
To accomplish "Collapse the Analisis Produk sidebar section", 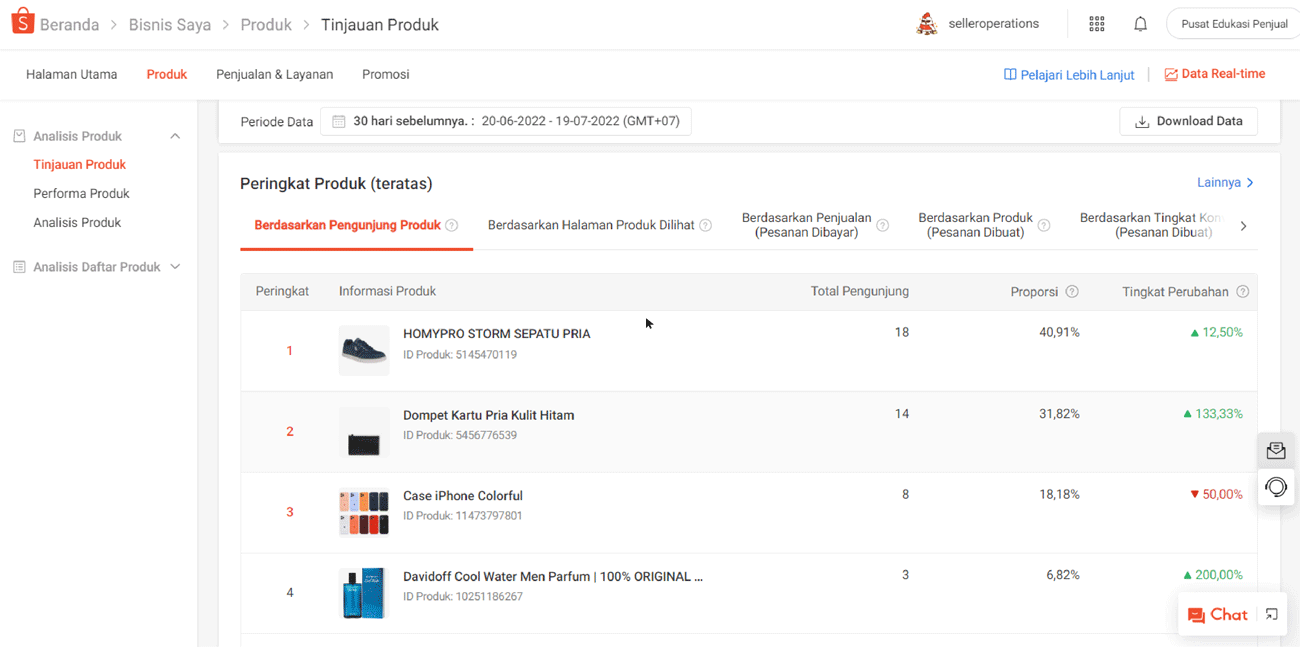I will tap(175, 136).
